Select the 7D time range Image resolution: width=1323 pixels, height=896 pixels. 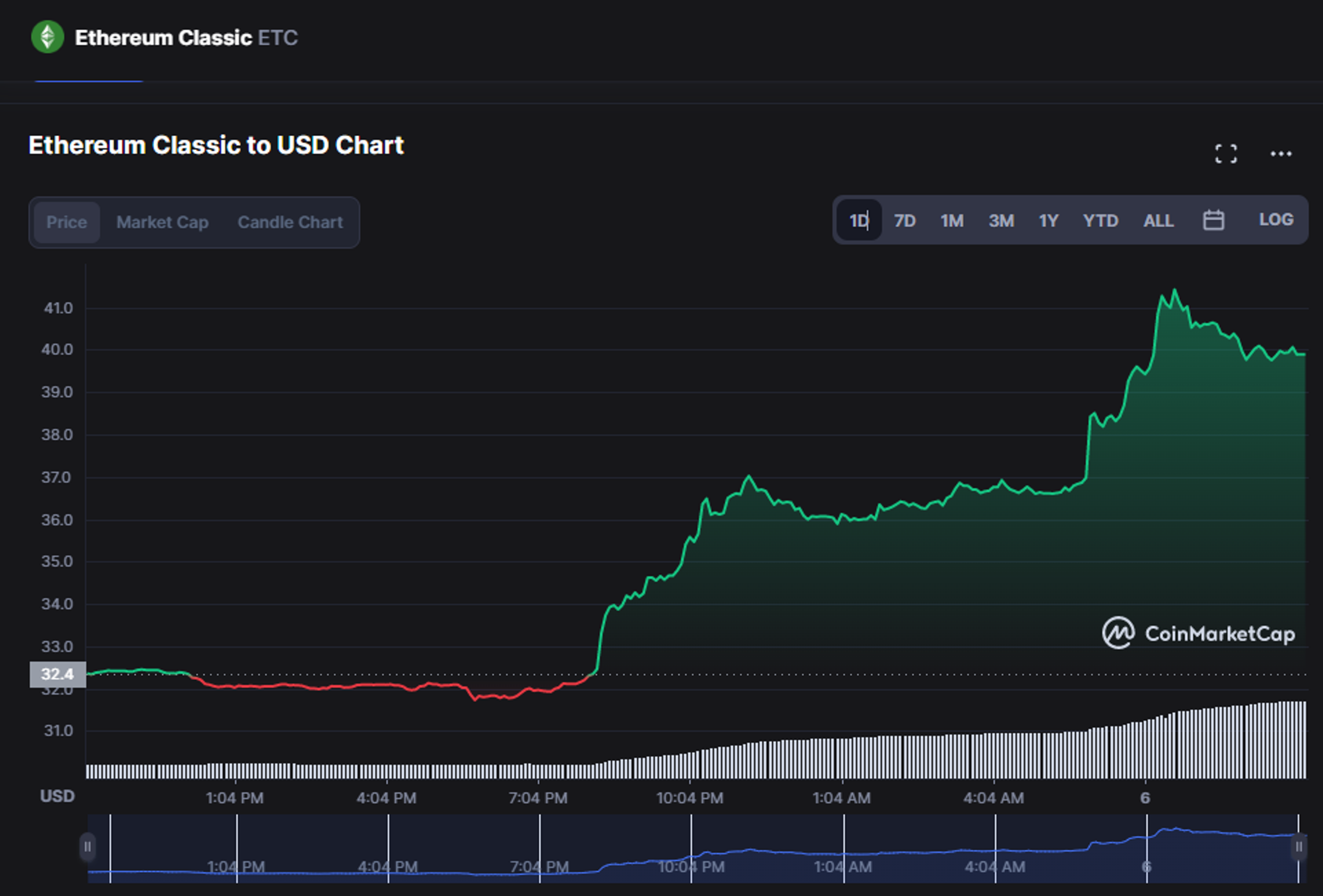pyautogui.click(x=904, y=221)
